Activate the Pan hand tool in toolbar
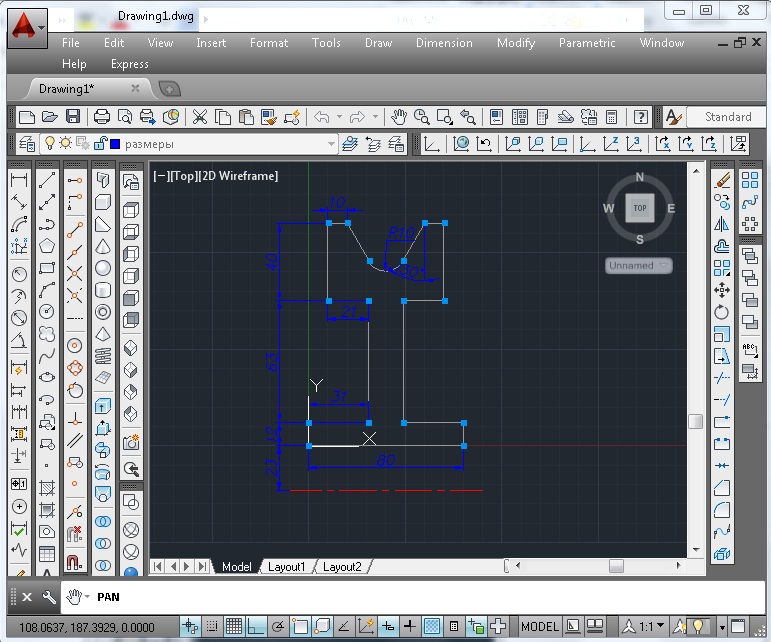The image size is (771, 642). click(x=399, y=117)
